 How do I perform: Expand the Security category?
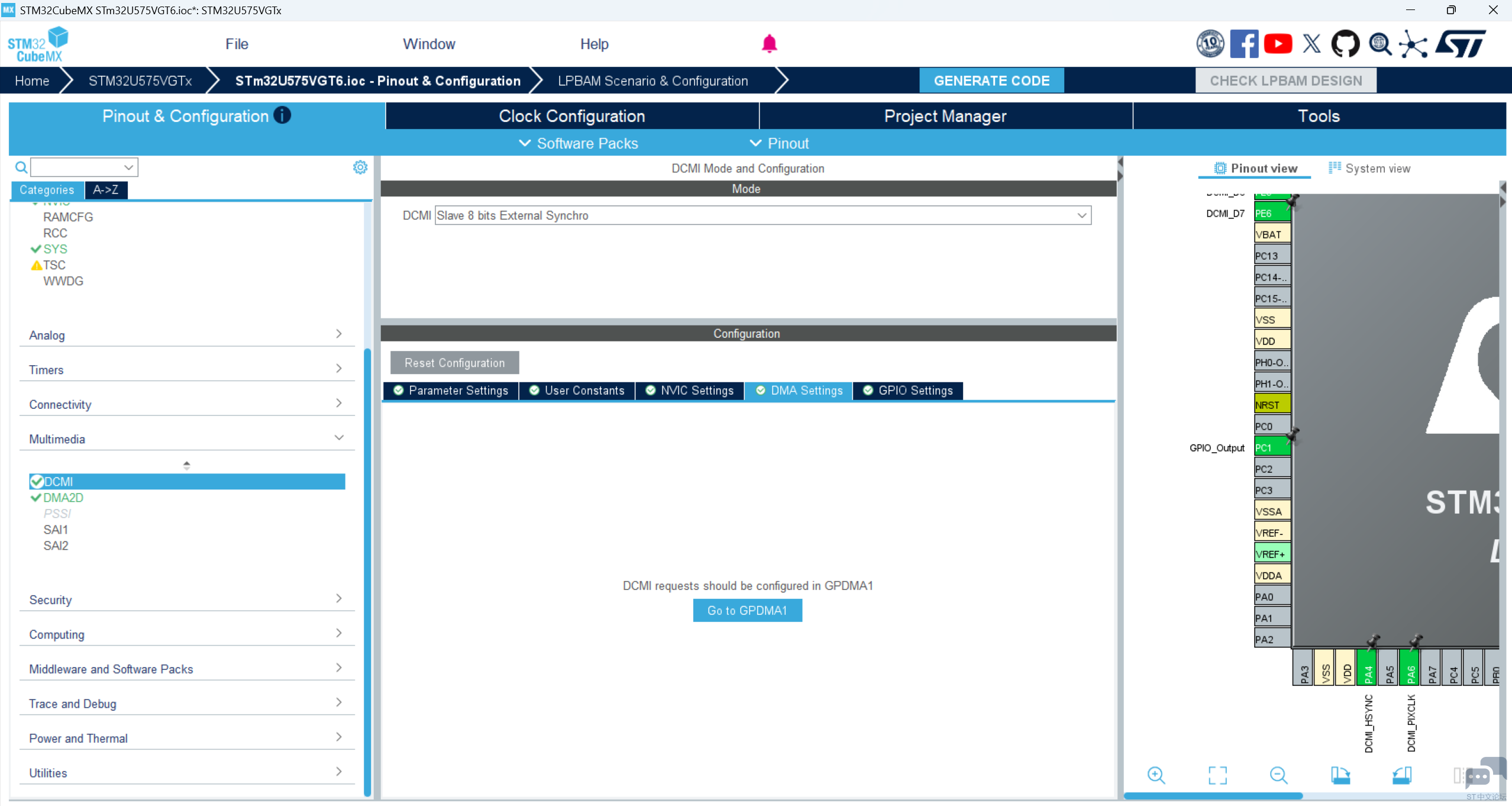pos(187,599)
